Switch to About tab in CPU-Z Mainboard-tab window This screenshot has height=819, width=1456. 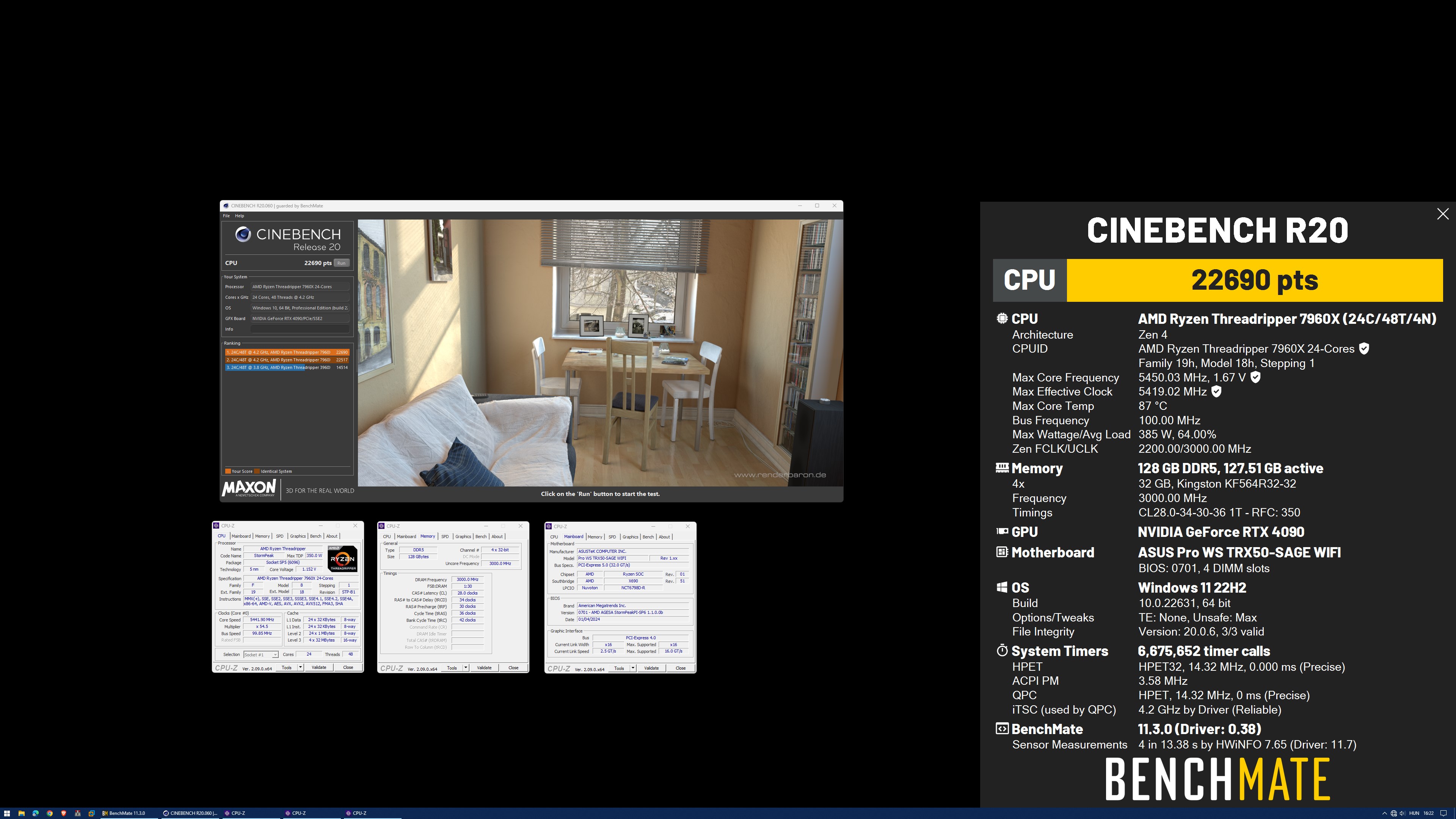click(664, 537)
